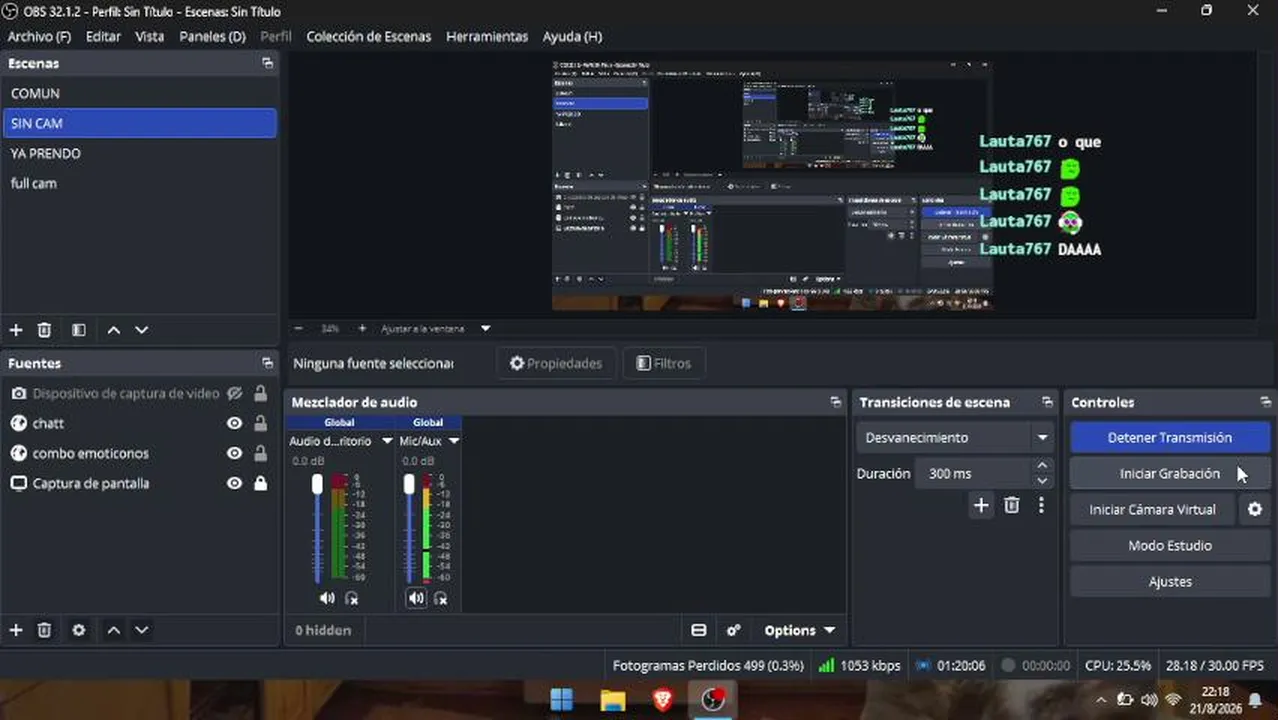Open source properties gear in Fuentes toolbar
This screenshot has height=720, width=1278.
click(79, 630)
